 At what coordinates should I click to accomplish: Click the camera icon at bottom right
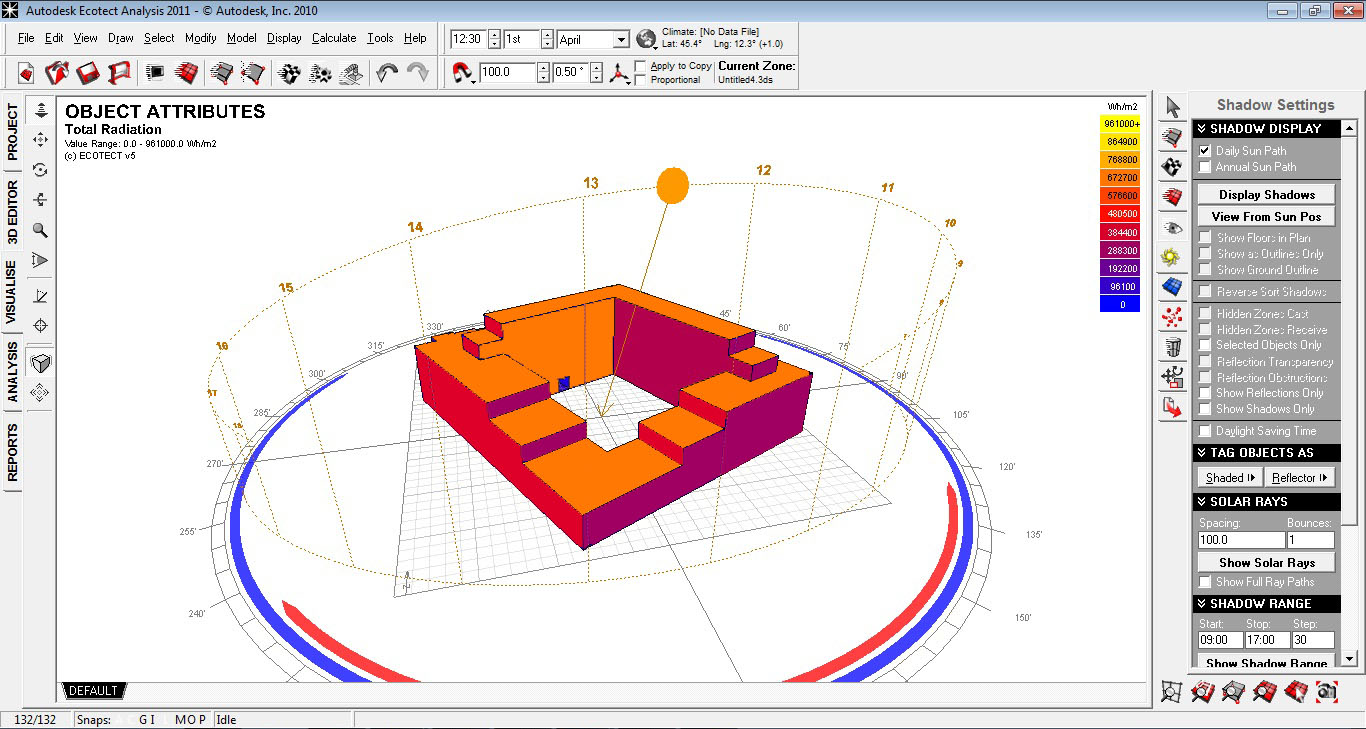(1327, 690)
